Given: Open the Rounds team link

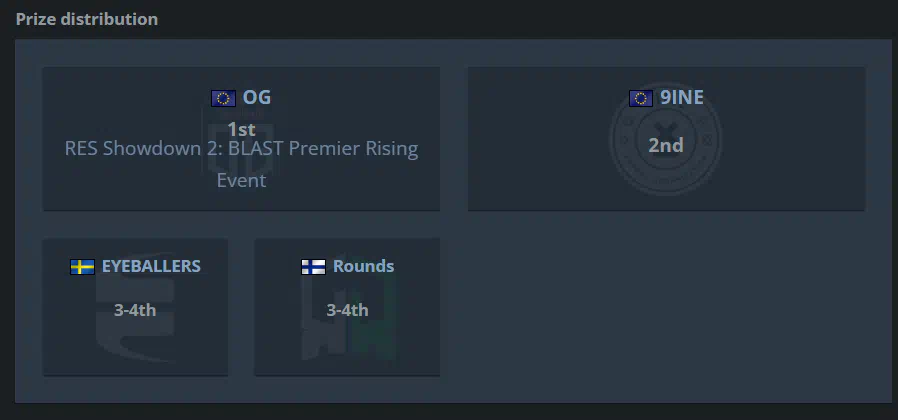Looking at the screenshot, I should point(363,266).
